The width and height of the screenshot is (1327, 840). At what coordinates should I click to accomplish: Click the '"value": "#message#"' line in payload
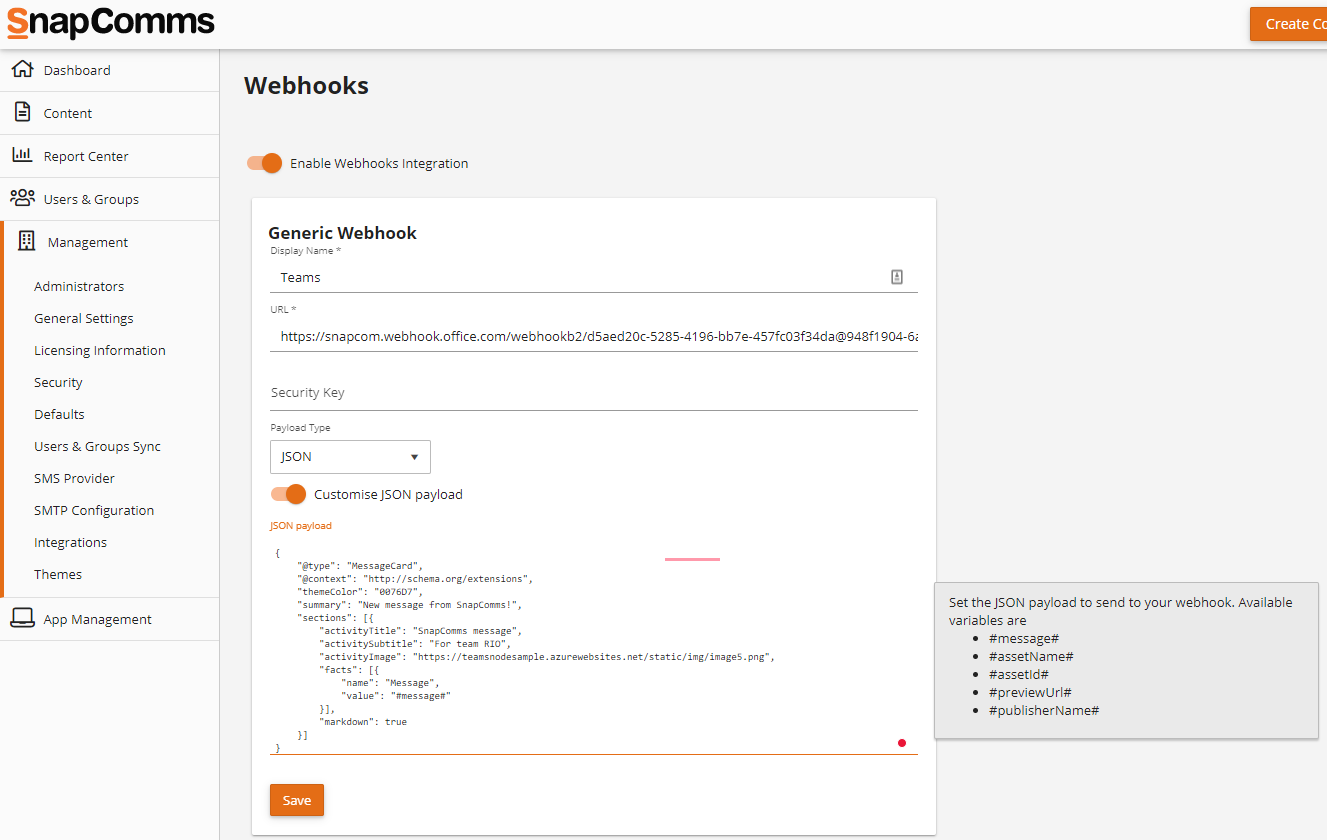pos(396,695)
